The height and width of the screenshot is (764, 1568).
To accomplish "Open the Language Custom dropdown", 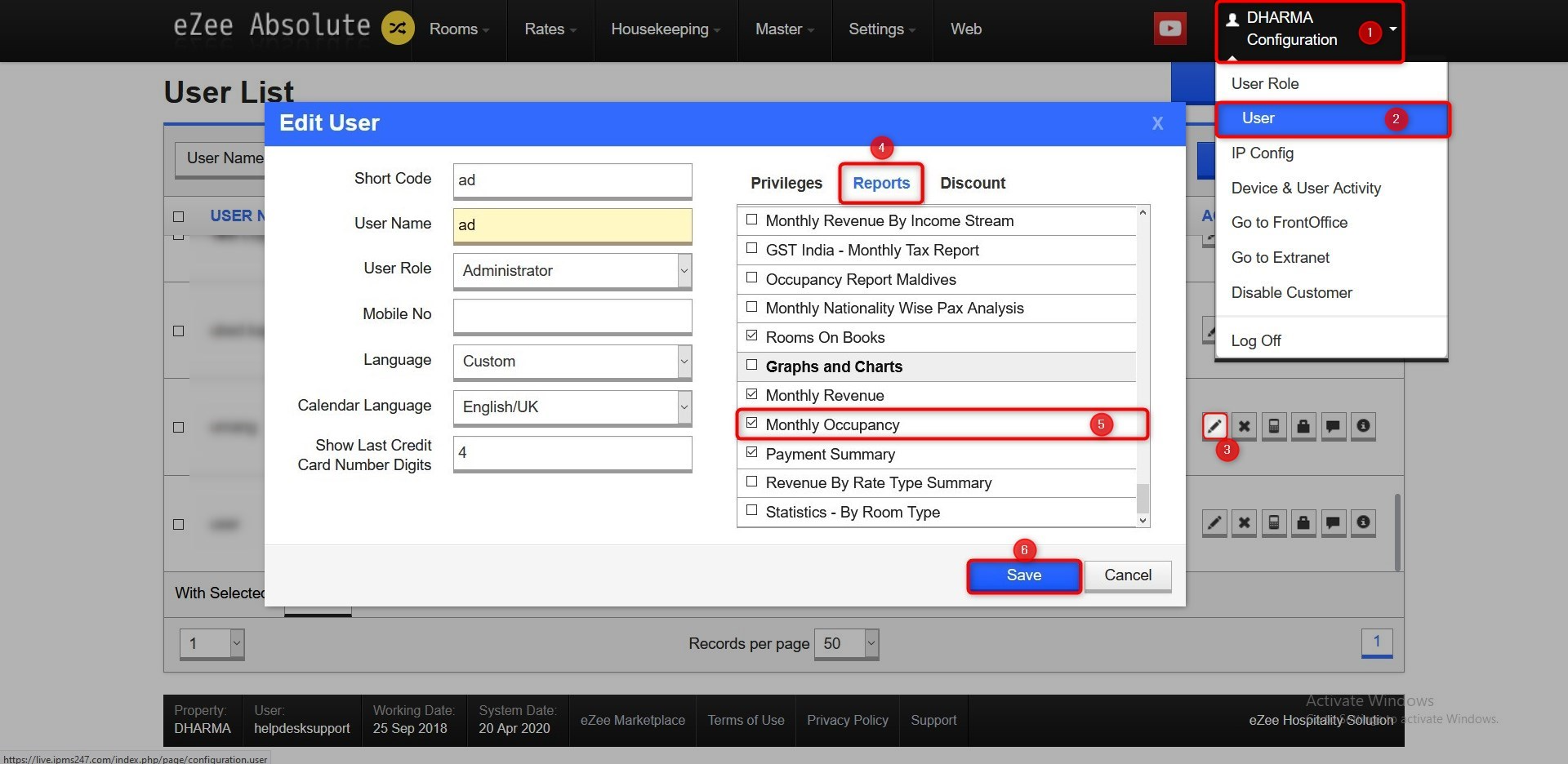I will [572, 361].
